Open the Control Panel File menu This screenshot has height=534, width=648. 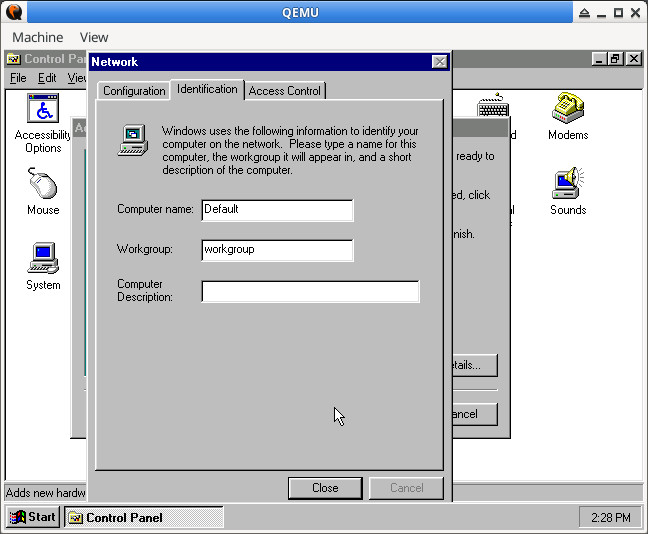[18, 78]
